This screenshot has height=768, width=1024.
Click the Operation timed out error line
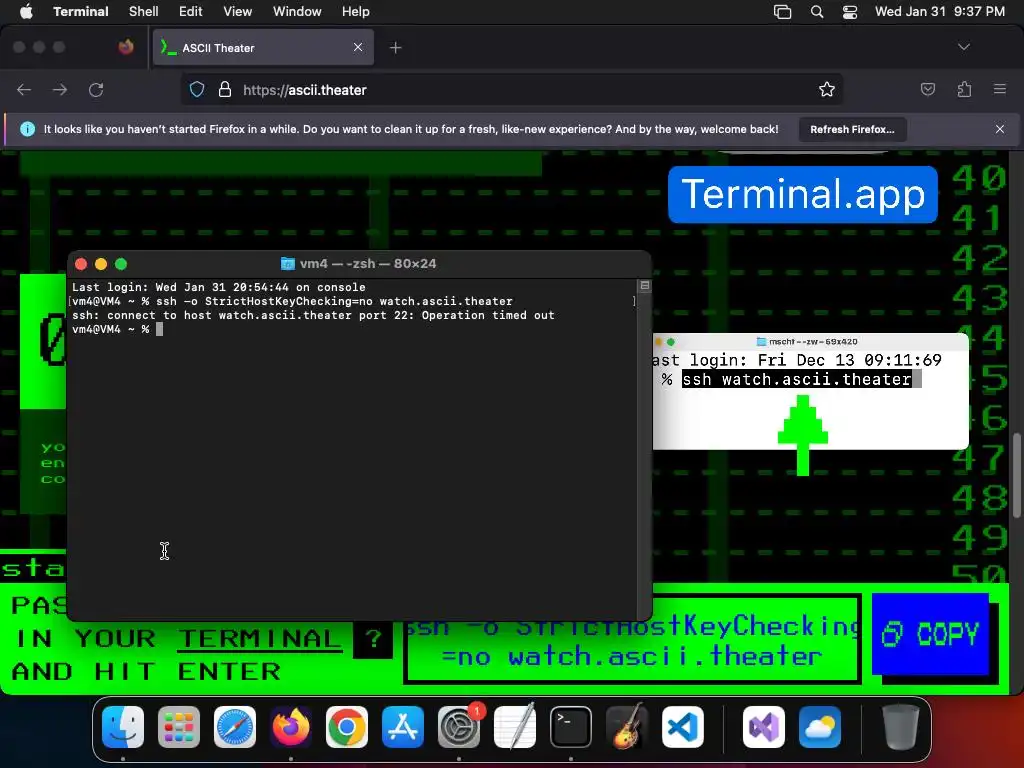[313, 315]
